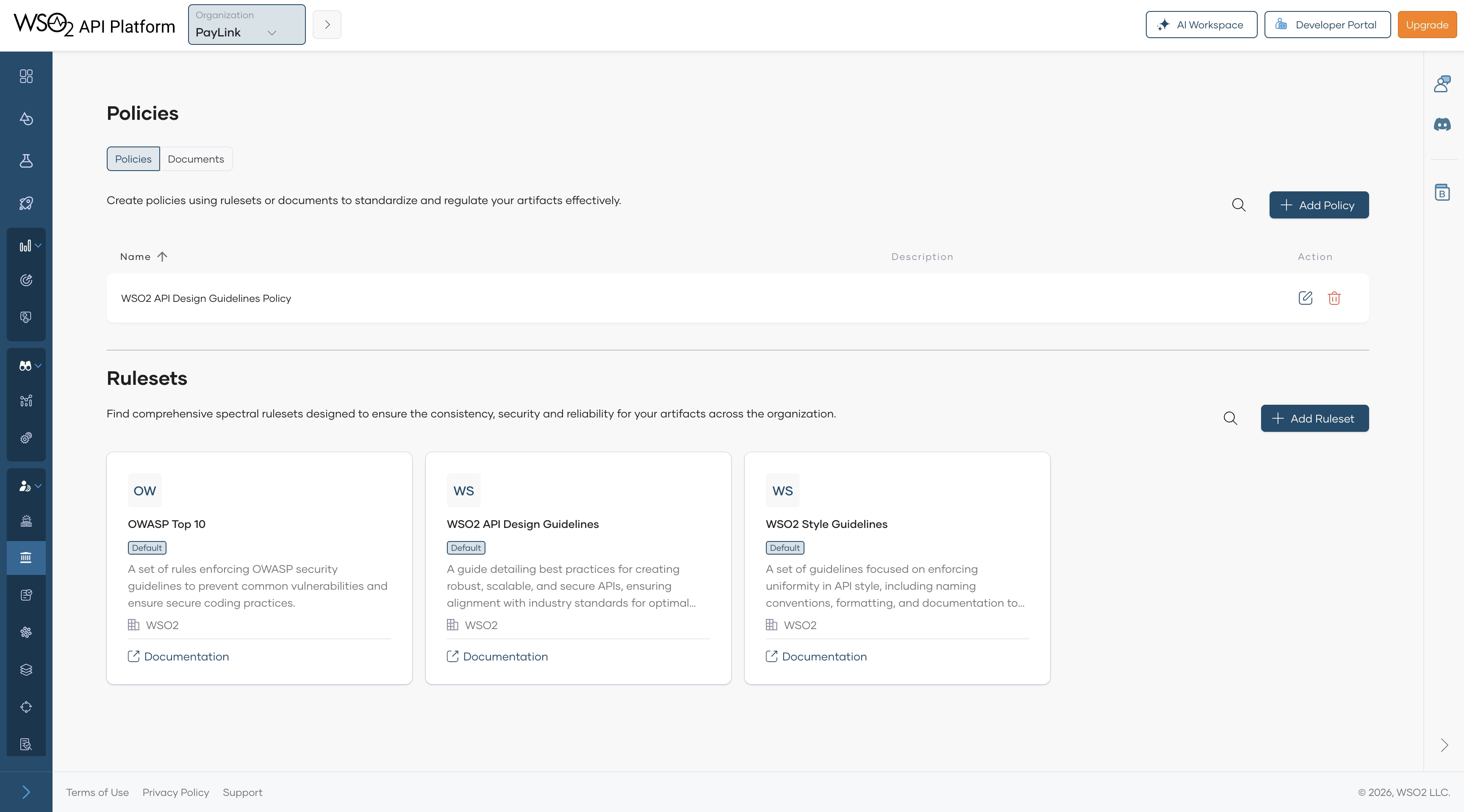Viewport: 1464px width, 812px height.
Task: Switch to the Documents tab
Action: [x=196, y=159]
